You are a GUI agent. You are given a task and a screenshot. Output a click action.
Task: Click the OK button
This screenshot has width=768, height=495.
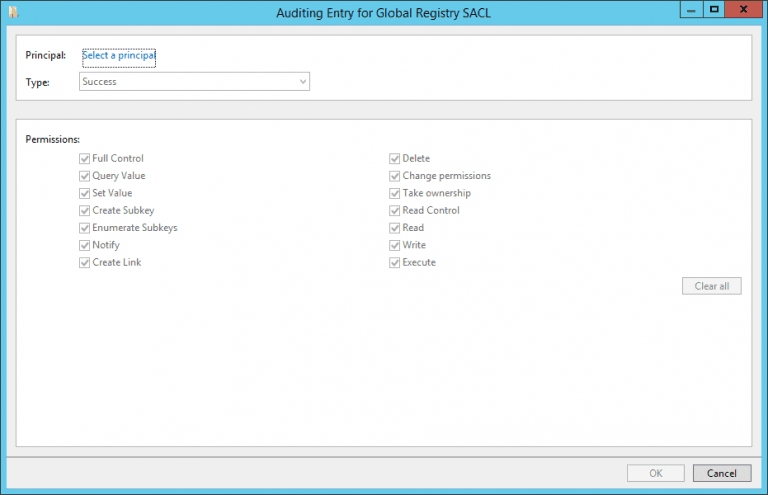655,473
